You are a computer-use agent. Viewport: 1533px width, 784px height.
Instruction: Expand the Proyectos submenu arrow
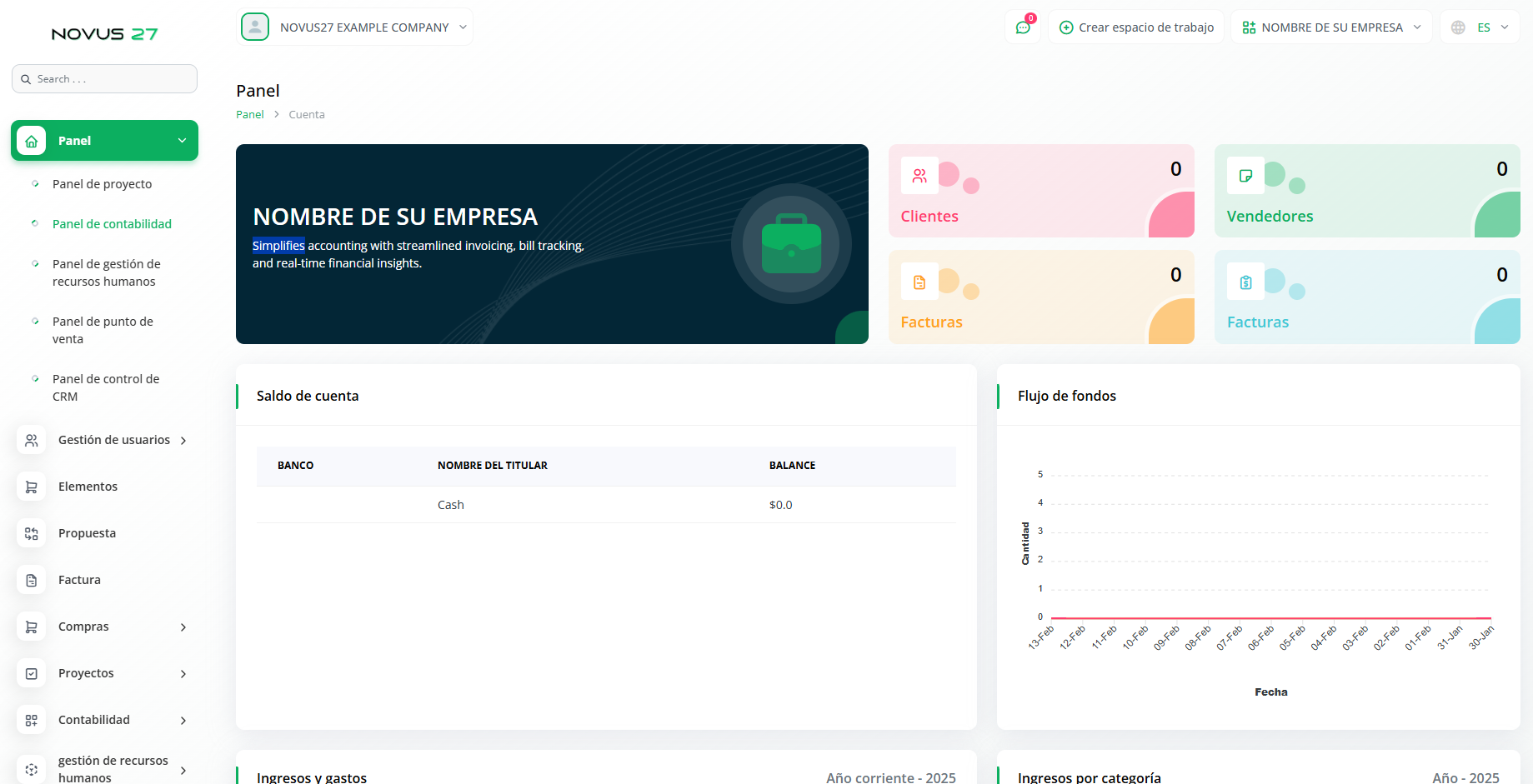(183, 674)
